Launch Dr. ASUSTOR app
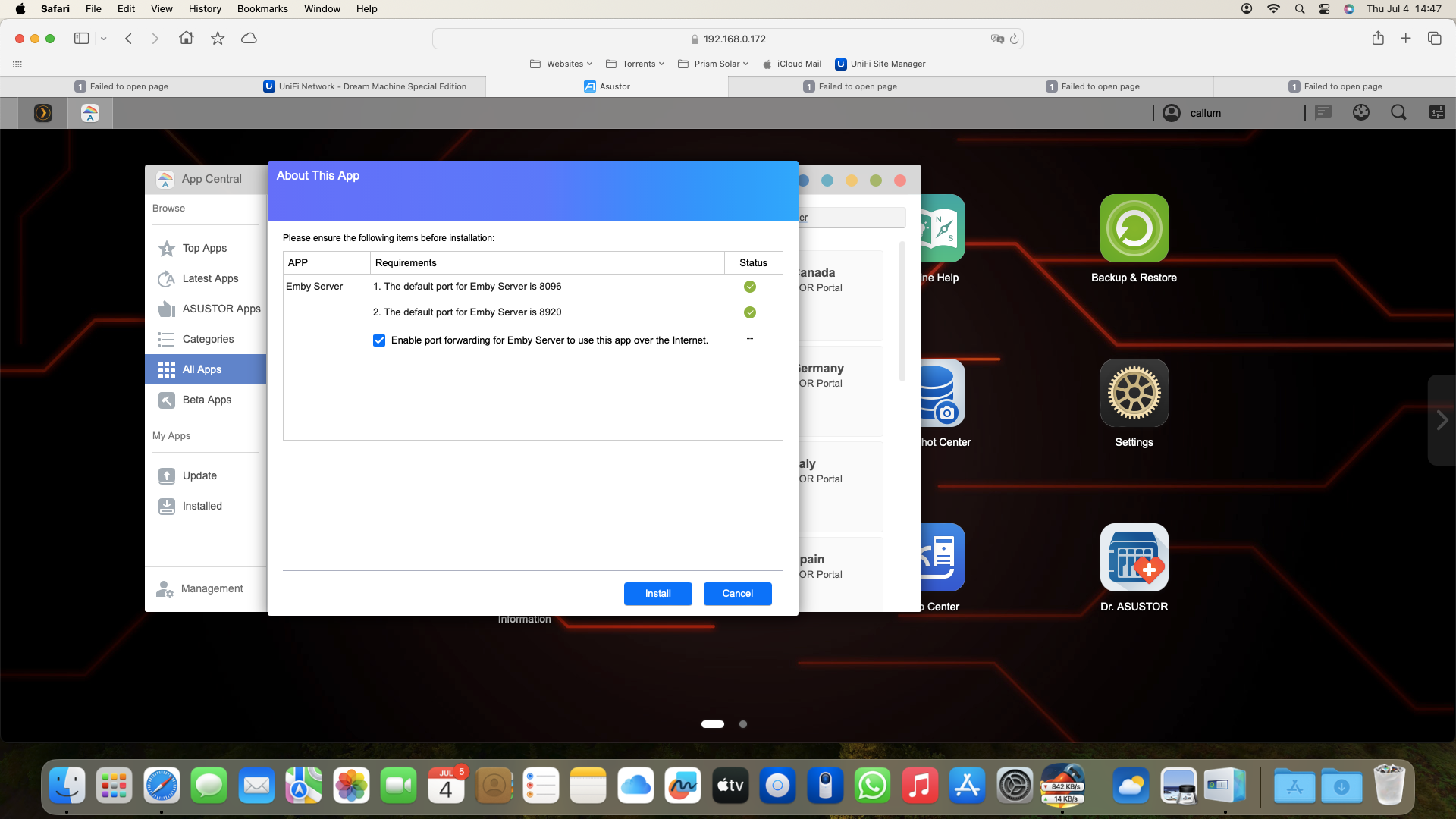Screen dimensions: 1456x819 1134,557
